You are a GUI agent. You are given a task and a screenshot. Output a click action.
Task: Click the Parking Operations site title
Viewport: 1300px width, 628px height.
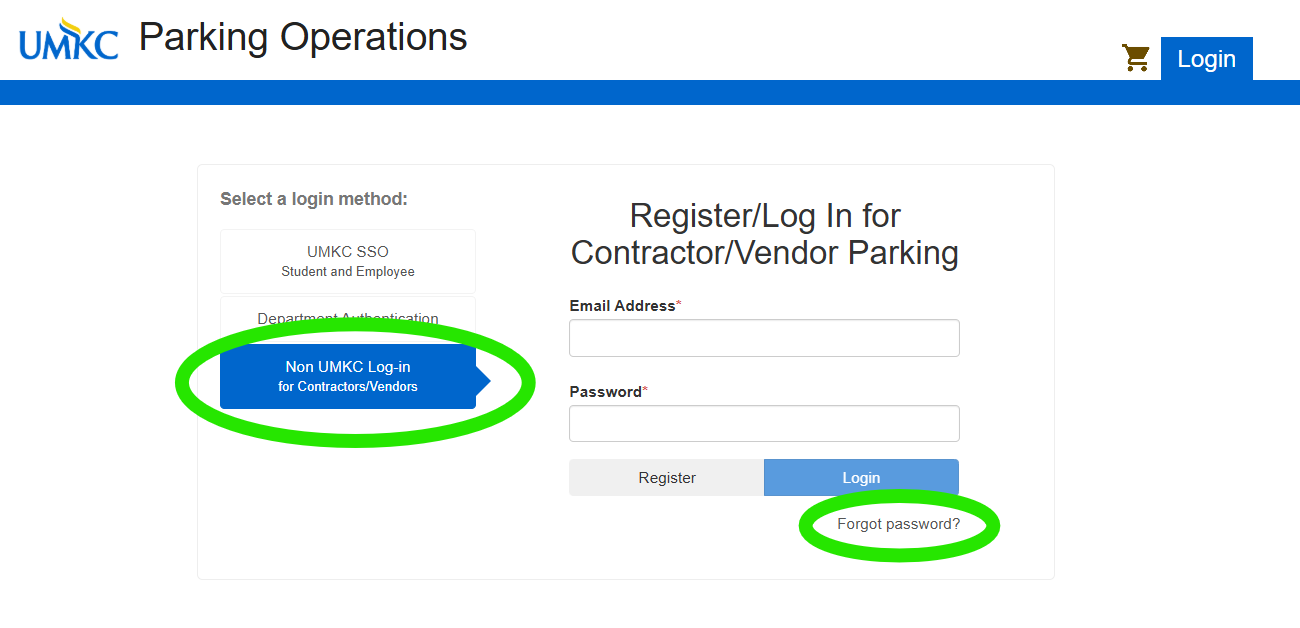click(303, 38)
